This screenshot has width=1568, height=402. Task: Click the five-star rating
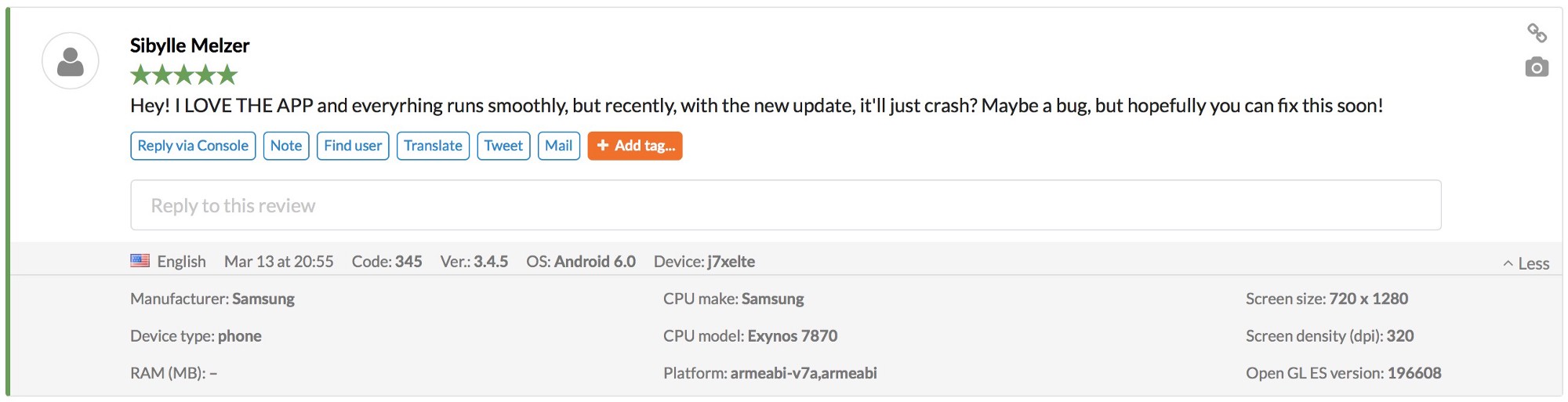[183, 75]
